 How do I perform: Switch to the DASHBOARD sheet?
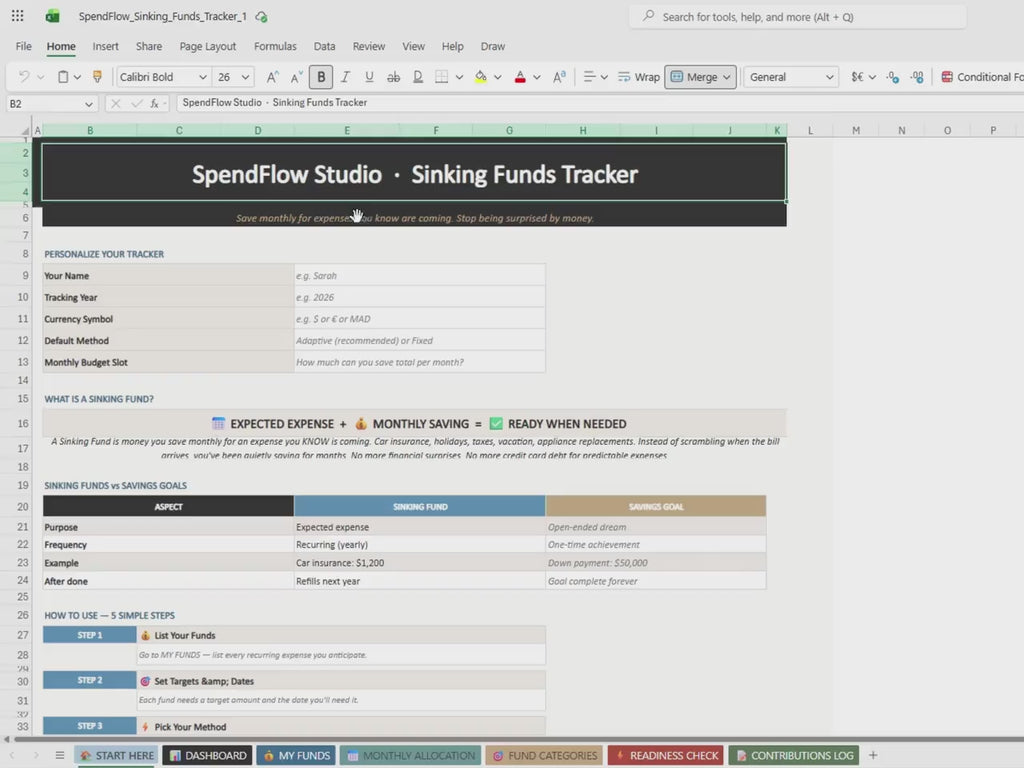pyautogui.click(x=208, y=756)
